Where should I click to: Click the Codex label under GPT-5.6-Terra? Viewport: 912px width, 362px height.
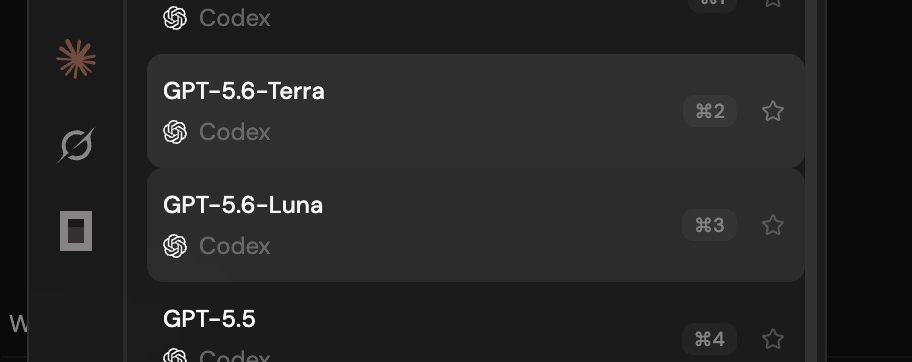click(x=235, y=132)
